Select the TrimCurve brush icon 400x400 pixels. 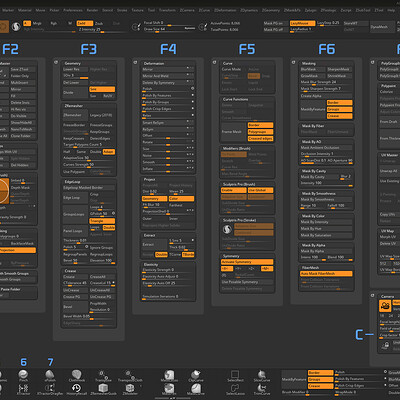point(262,389)
